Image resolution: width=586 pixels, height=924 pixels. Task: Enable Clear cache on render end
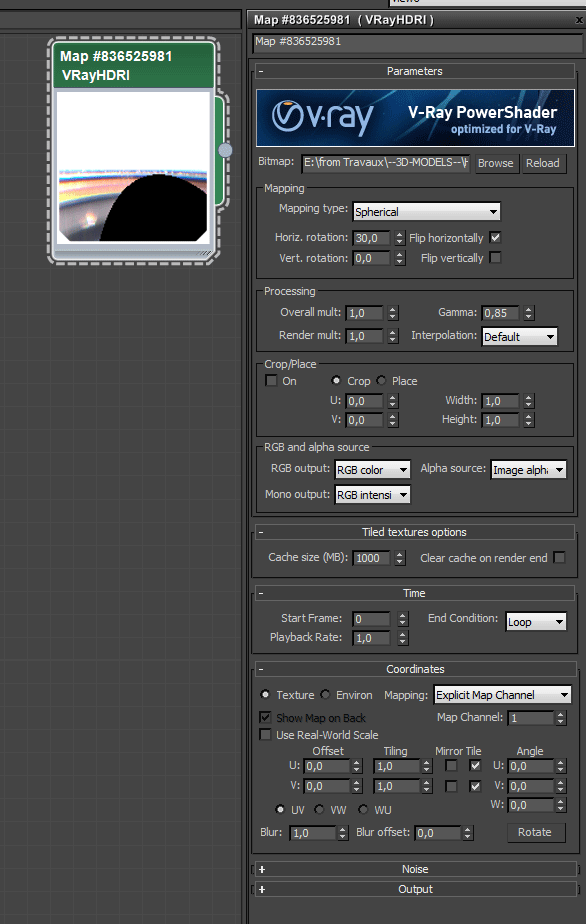pos(559,557)
